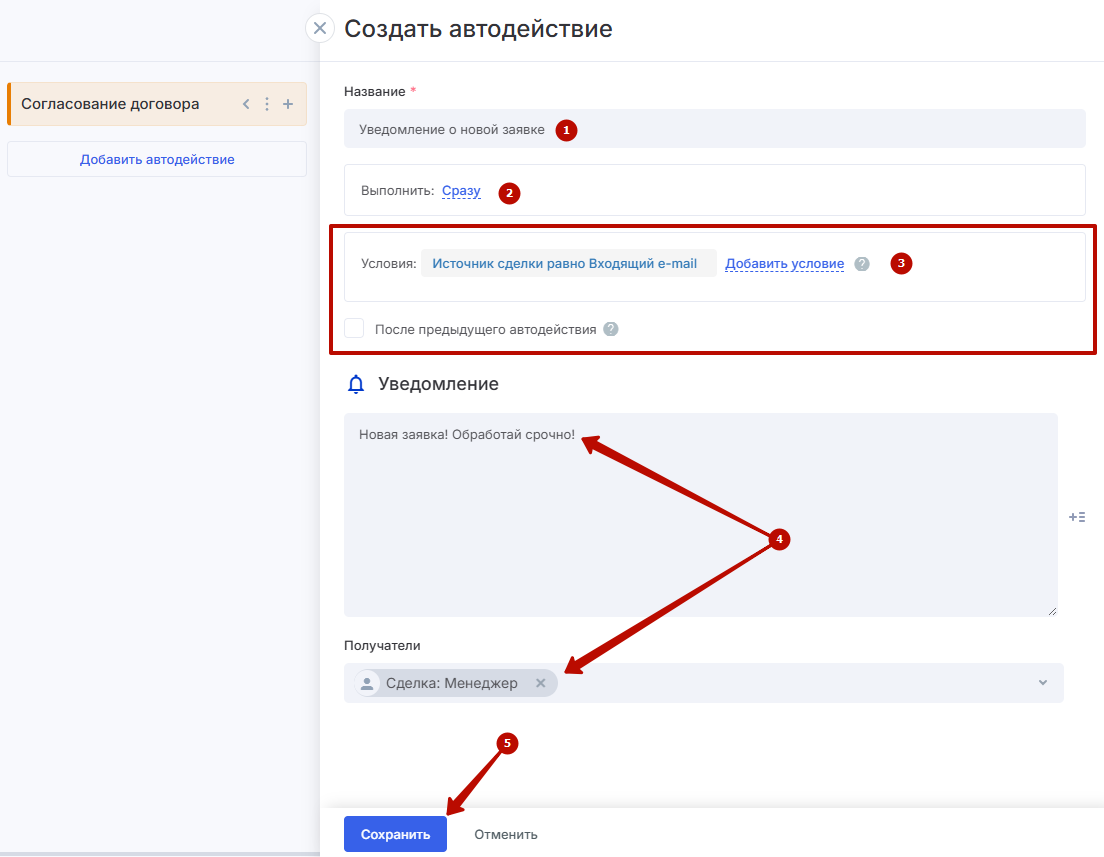Open condition Источник сделки равно Входящий e-mail
This screenshot has height=857, width=1104.
coord(568,264)
